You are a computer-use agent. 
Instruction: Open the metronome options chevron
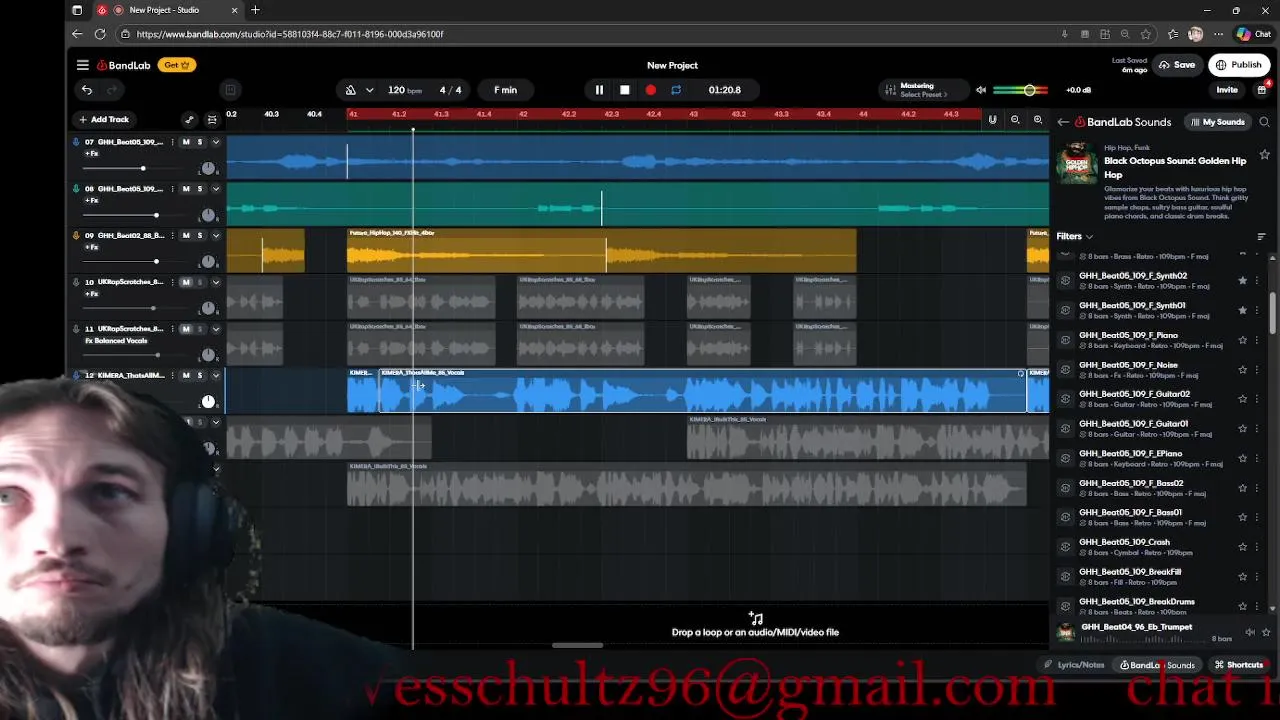click(x=369, y=90)
